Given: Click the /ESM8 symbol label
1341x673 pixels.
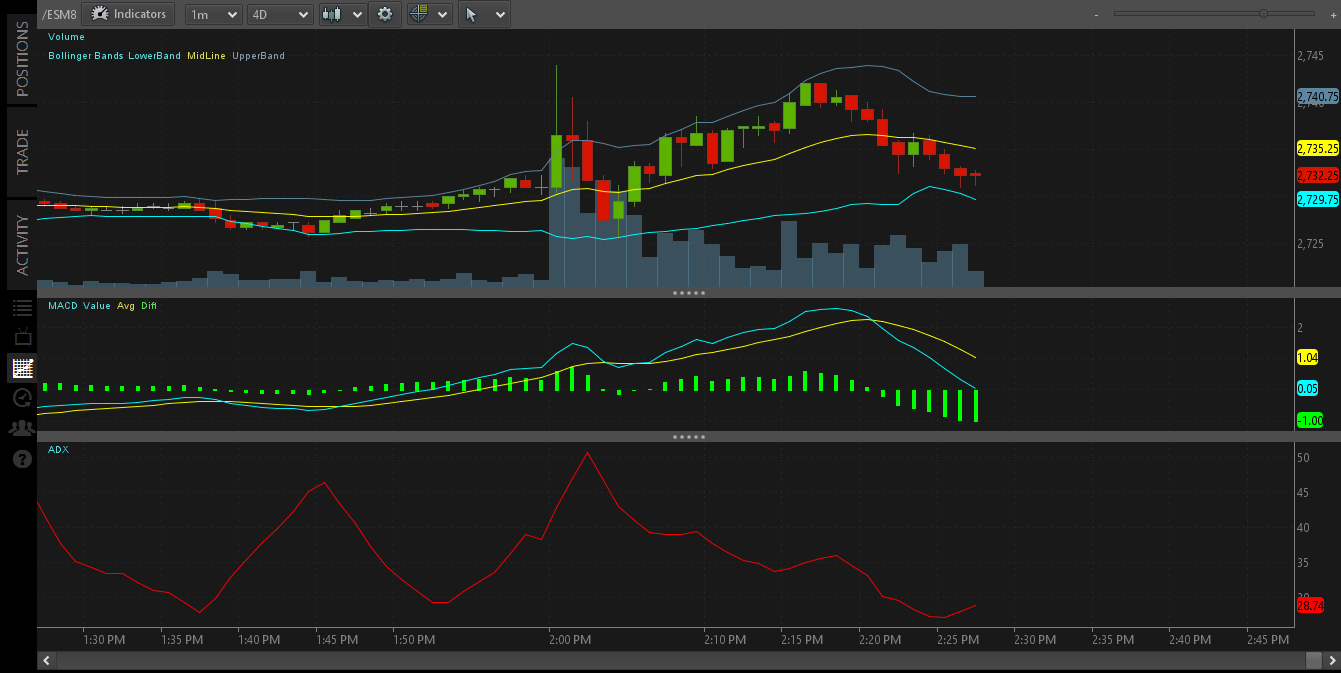Looking at the screenshot, I should (x=59, y=15).
